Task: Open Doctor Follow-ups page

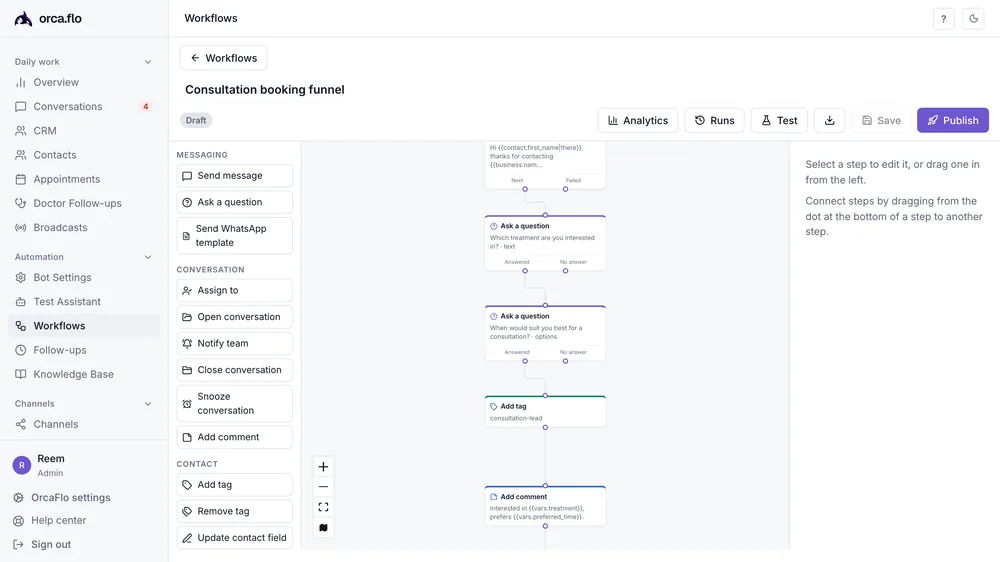Action: pos(84,203)
